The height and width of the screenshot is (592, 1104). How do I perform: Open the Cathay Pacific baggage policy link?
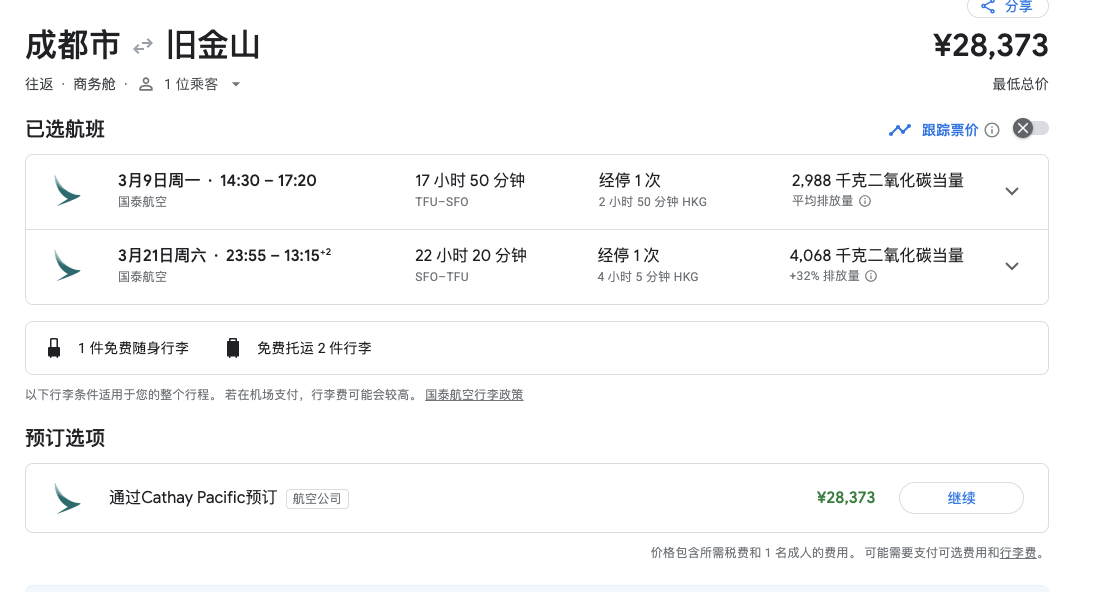(x=474, y=395)
